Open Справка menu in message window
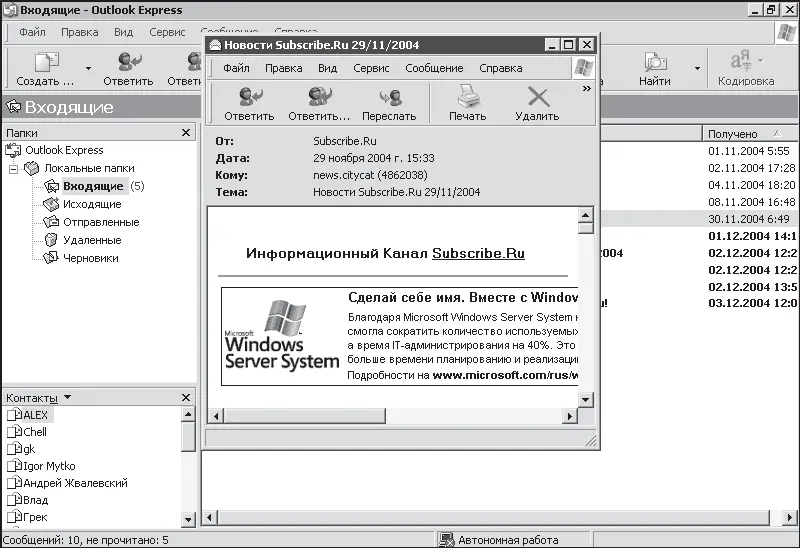The height and width of the screenshot is (548, 800). pyautogui.click(x=501, y=68)
